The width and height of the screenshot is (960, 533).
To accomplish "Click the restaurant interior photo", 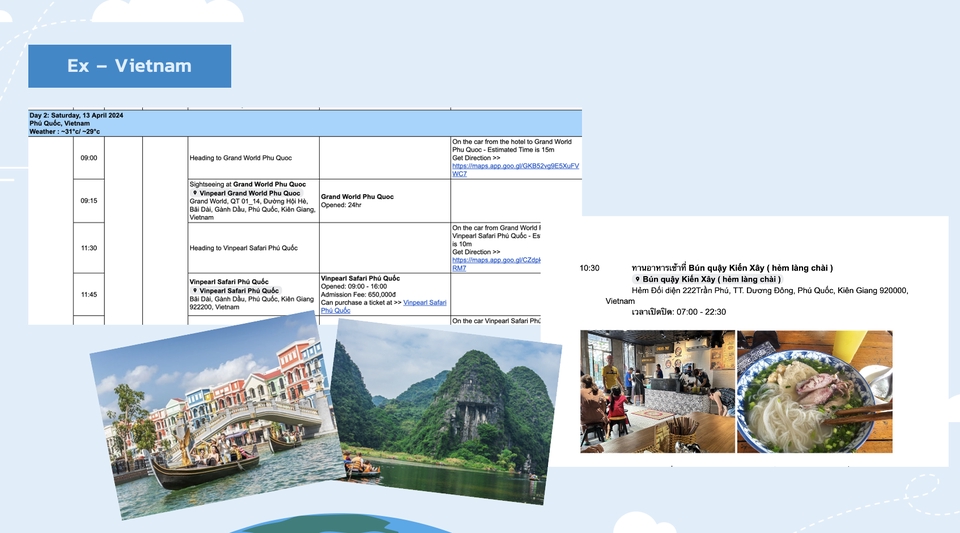I will pyautogui.click(x=658, y=392).
